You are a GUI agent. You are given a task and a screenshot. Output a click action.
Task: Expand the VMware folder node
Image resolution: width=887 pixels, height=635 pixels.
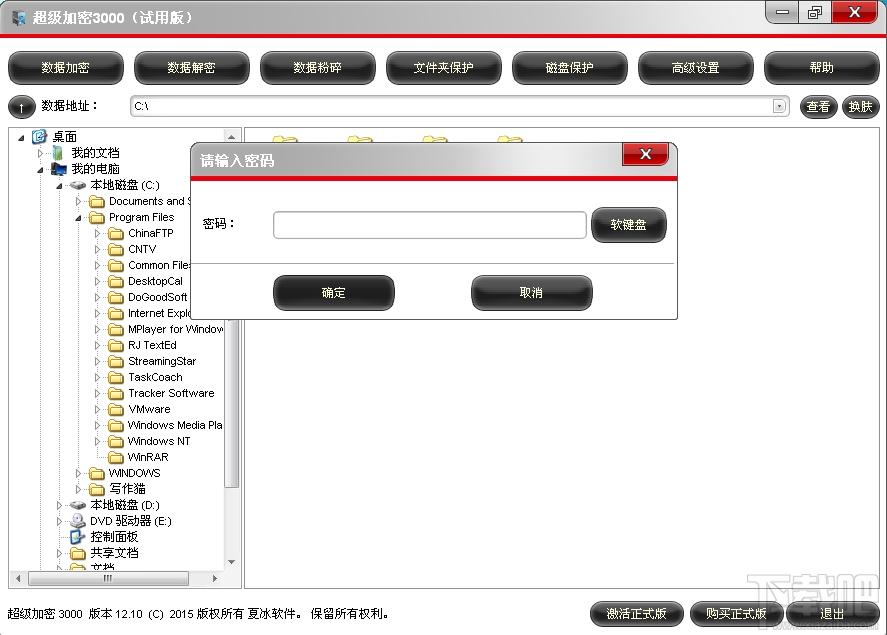[x=98, y=409]
